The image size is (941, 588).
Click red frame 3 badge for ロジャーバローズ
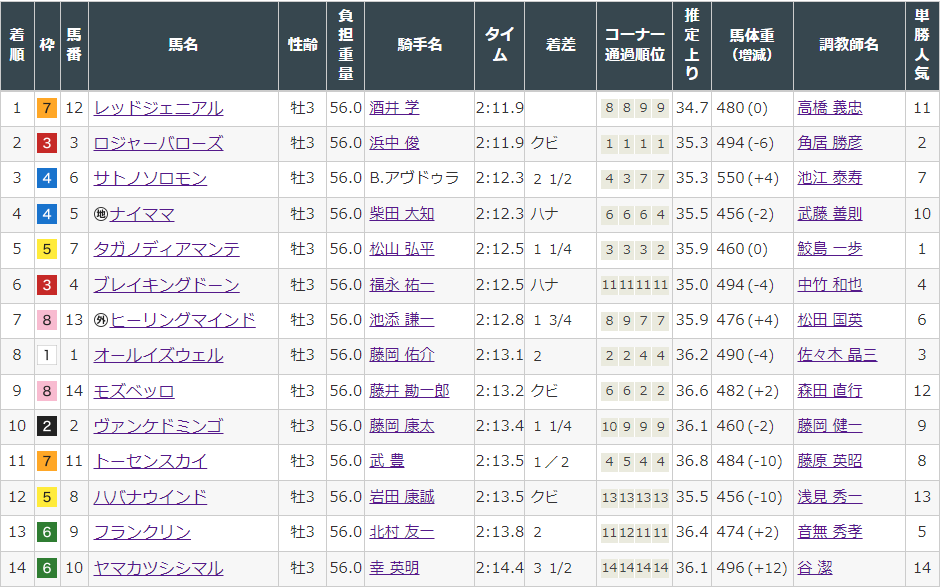(47, 143)
